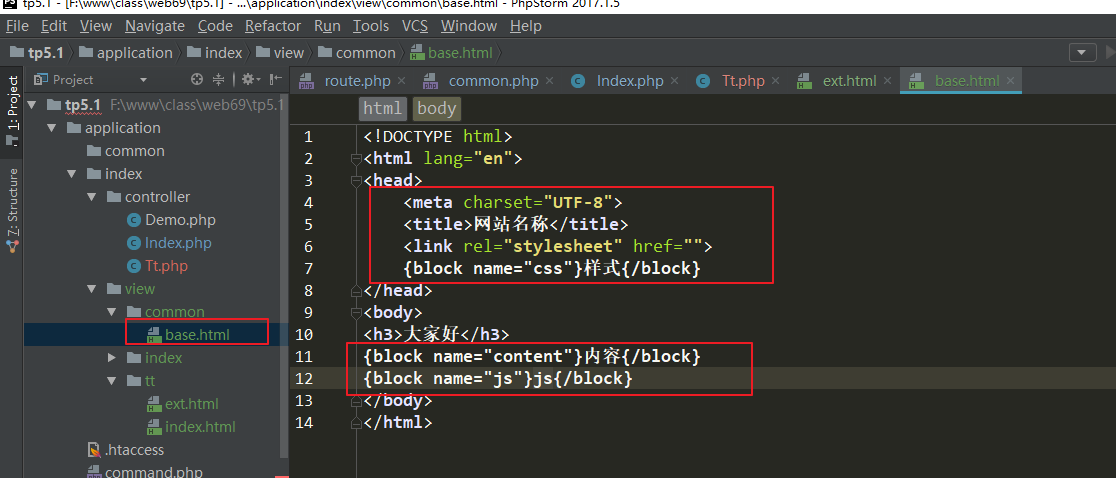Select index.html in the tt folder
1116x478 pixels.
point(199,427)
